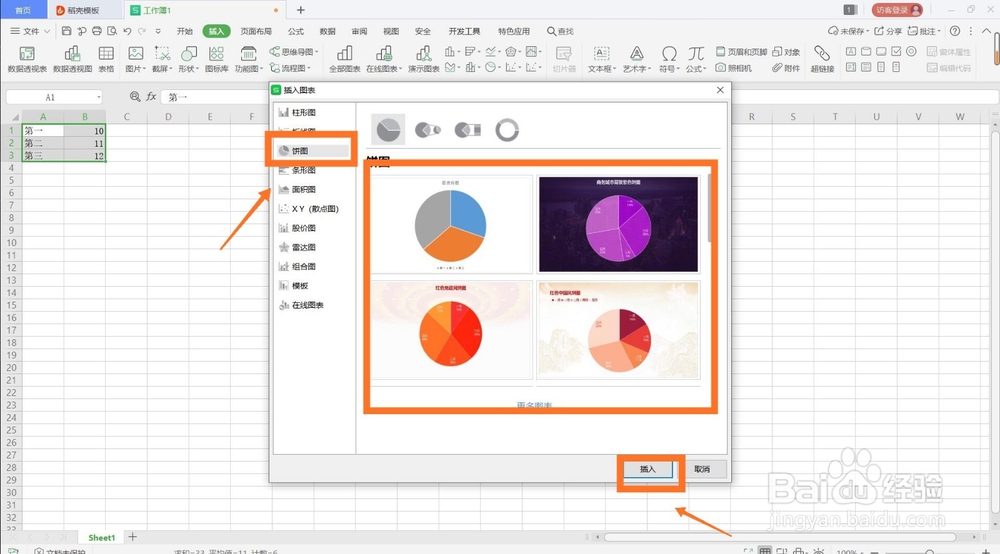Image resolution: width=1000 pixels, height=554 pixels.
Task: Click the 分享 share button
Action: 888,31
